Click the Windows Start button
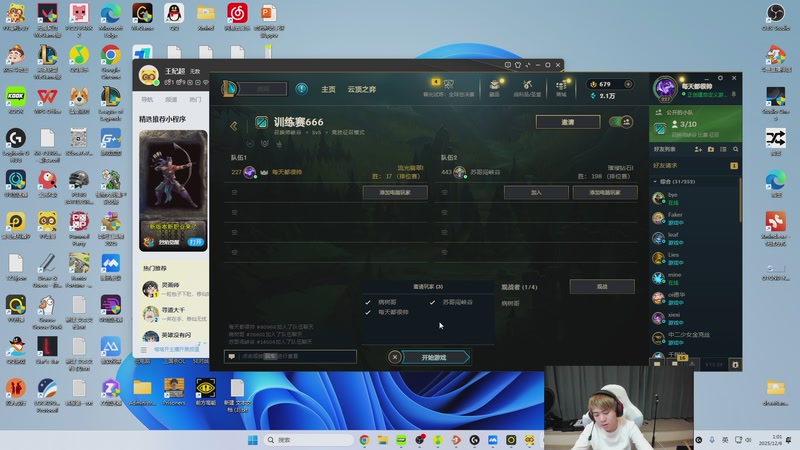Image resolution: width=800 pixels, height=450 pixels. click(253, 440)
